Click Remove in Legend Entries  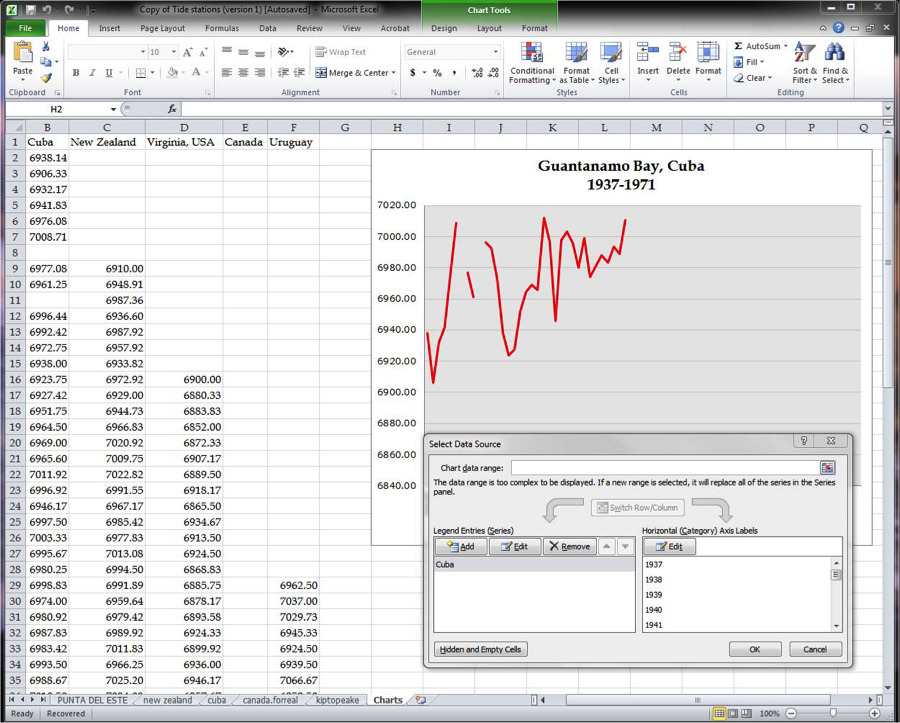pos(569,547)
